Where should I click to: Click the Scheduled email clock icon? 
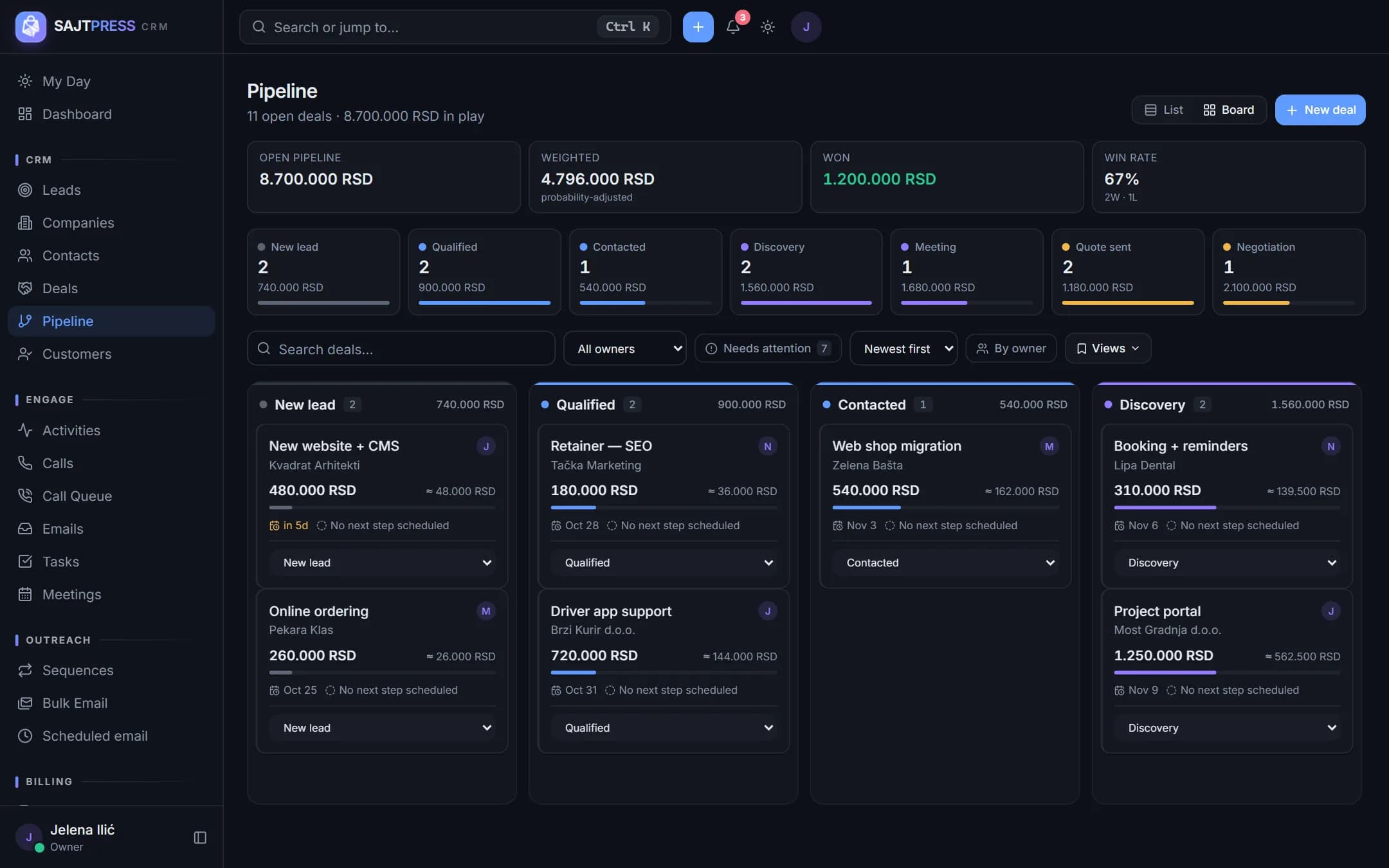point(25,736)
